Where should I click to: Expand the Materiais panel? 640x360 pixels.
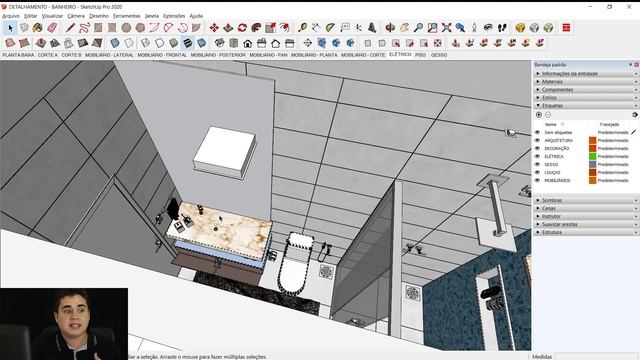pyautogui.click(x=586, y=82)
